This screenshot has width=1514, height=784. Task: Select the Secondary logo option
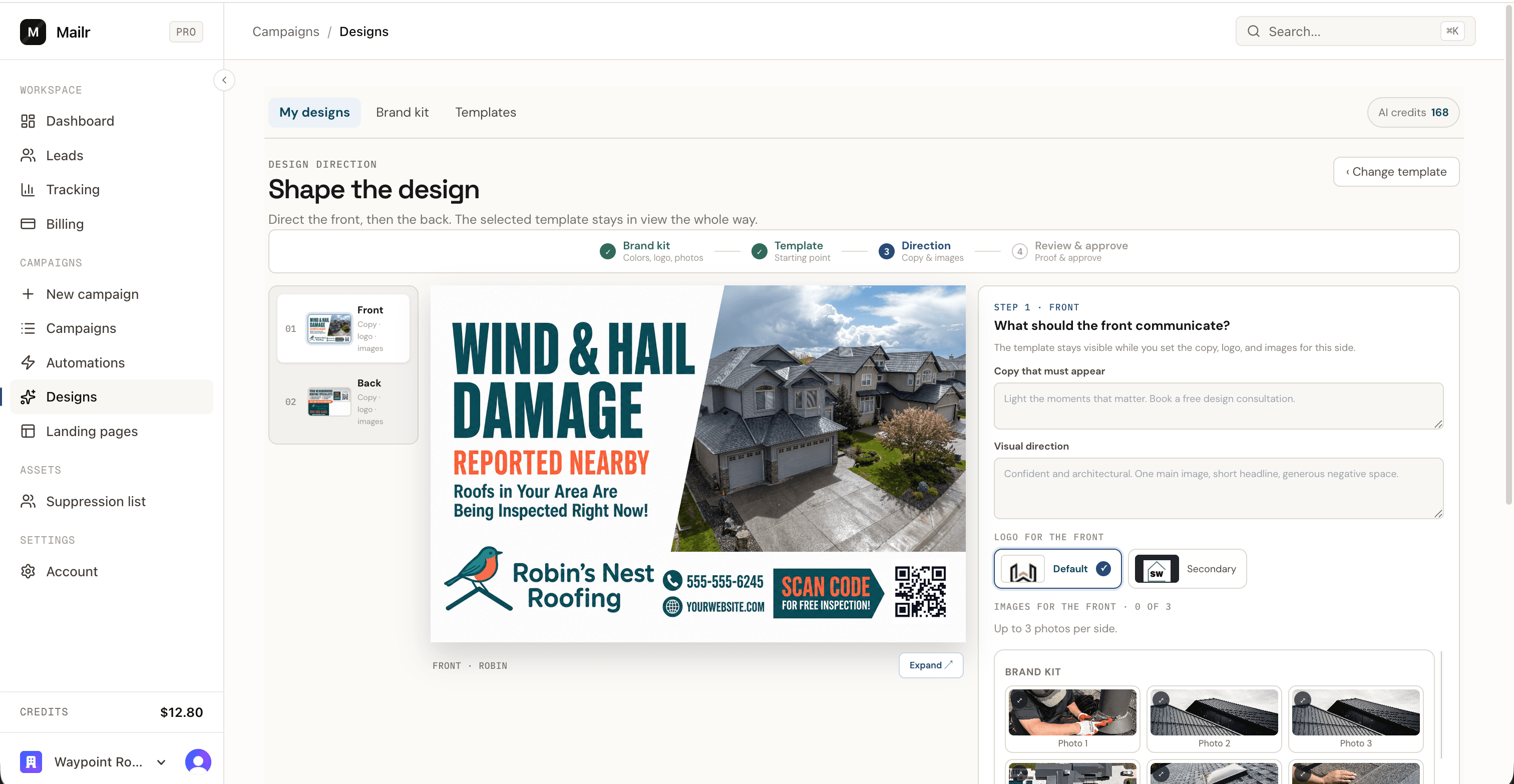coord(1187,568)
